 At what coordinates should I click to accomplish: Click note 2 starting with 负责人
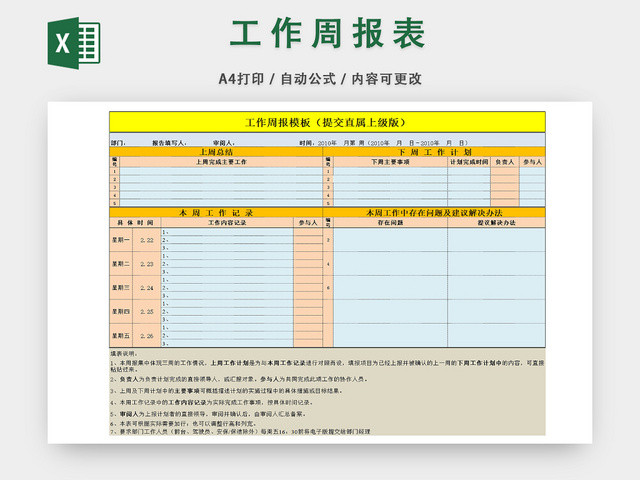[239, 379]
